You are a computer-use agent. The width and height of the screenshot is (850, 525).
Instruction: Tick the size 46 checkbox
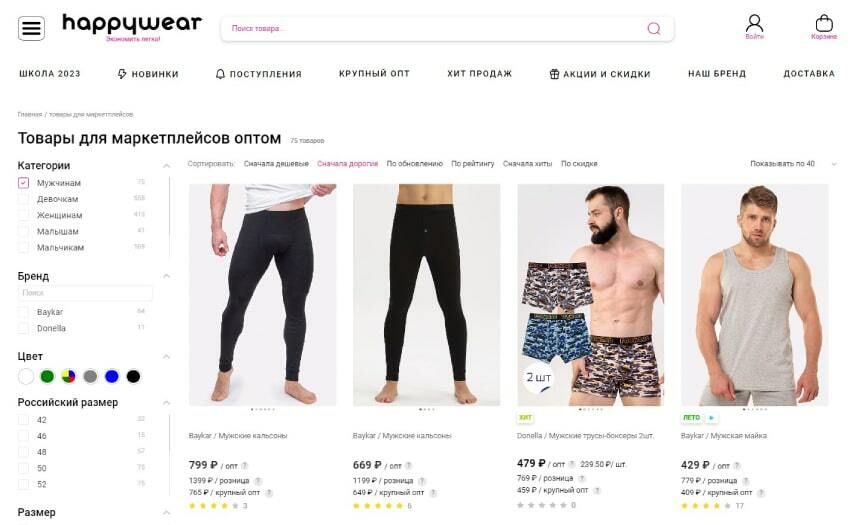point(23,436)
